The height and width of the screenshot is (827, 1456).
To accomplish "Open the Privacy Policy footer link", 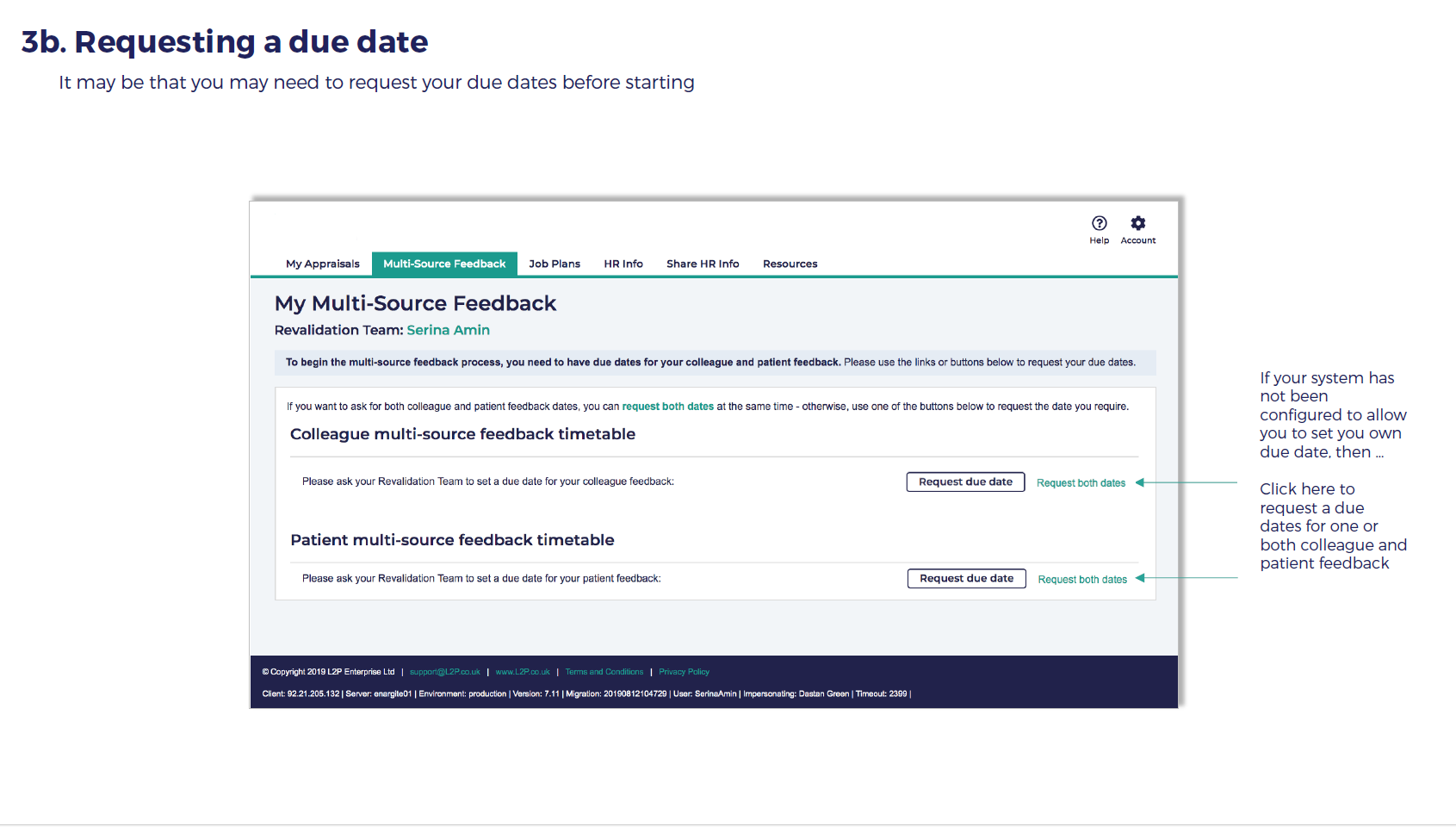I will pyautogui.click(x=684, y=672).
